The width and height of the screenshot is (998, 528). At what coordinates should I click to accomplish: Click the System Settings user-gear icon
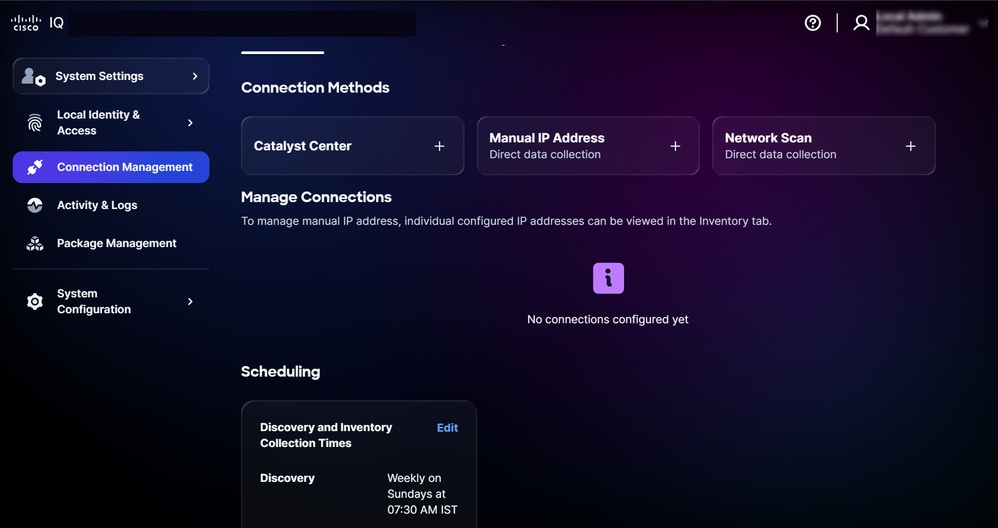point(34,76)
